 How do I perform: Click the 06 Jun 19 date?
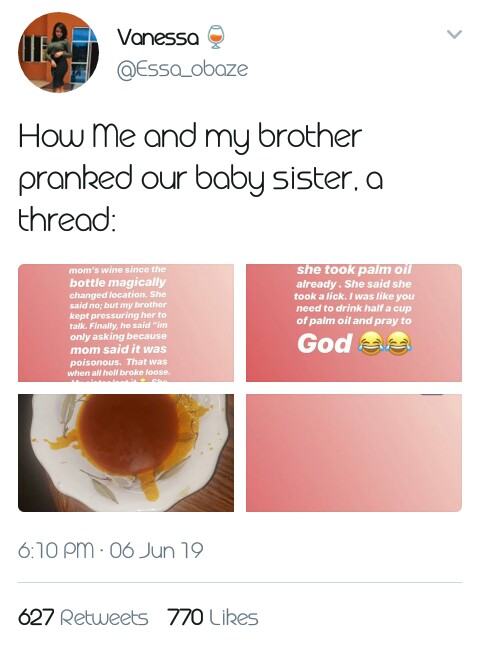156,550
